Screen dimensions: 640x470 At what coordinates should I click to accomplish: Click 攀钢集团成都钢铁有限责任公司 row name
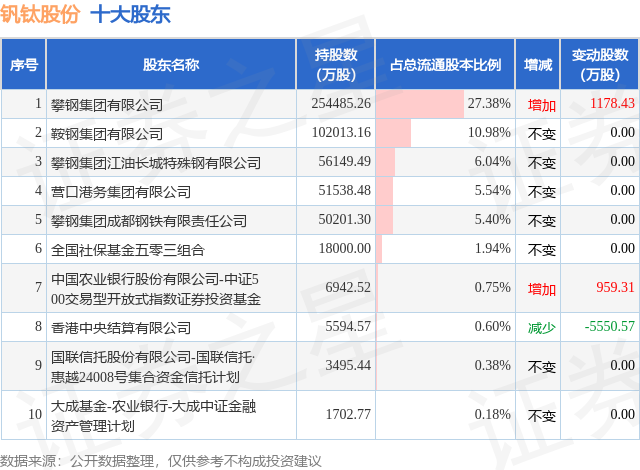click(149, 221)
